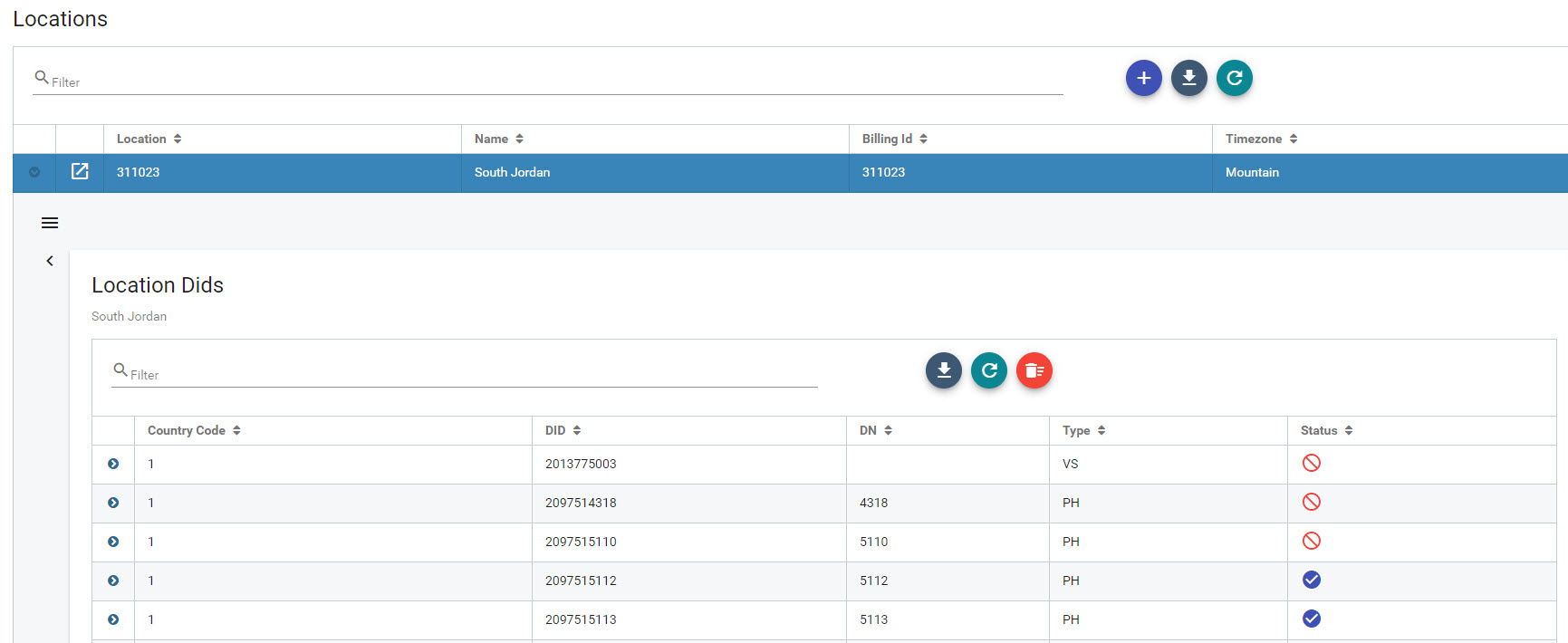1568x643 pixels.
Task: Click the Locations filter input field
Action: [544, 82]
